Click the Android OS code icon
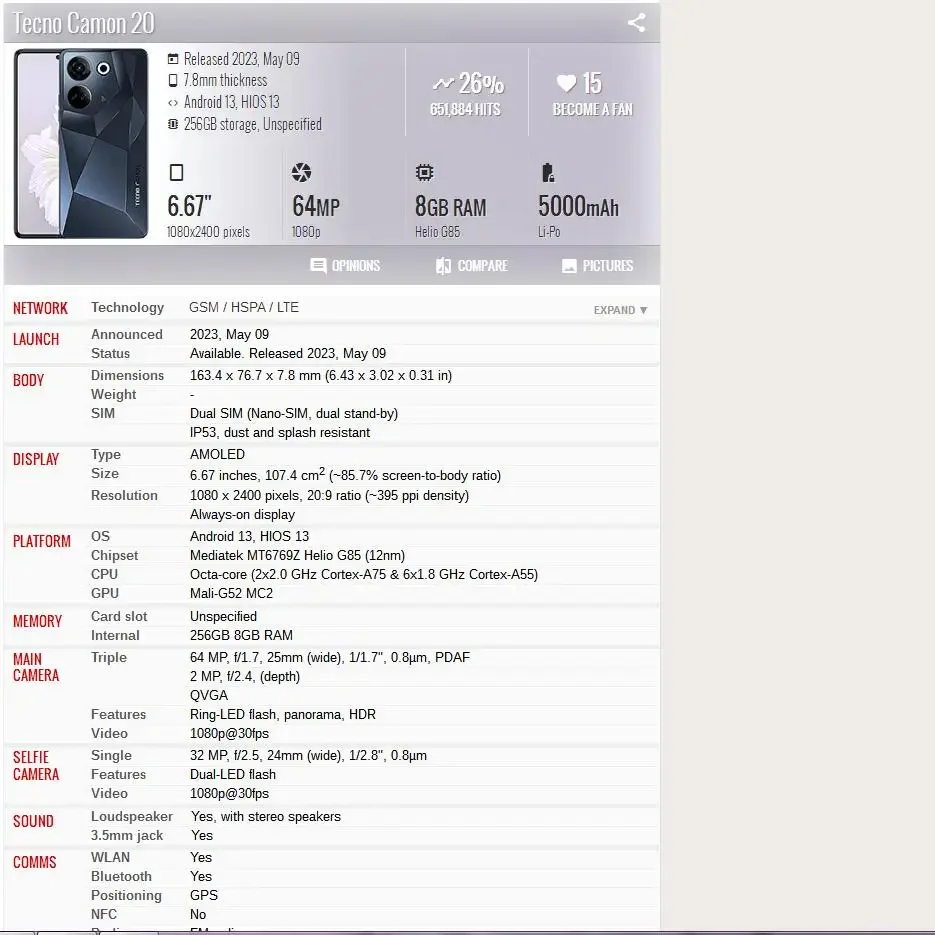This screenshot has width=935, height=935. (x=173, y=103)
